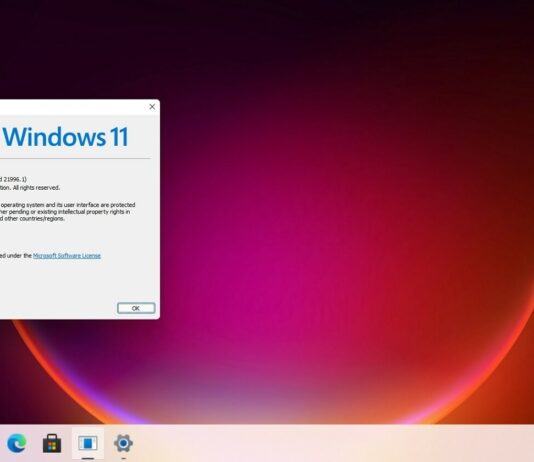Open the Microsoft Software License link
This screenshot has width=534, height=462.
[67, 256]
